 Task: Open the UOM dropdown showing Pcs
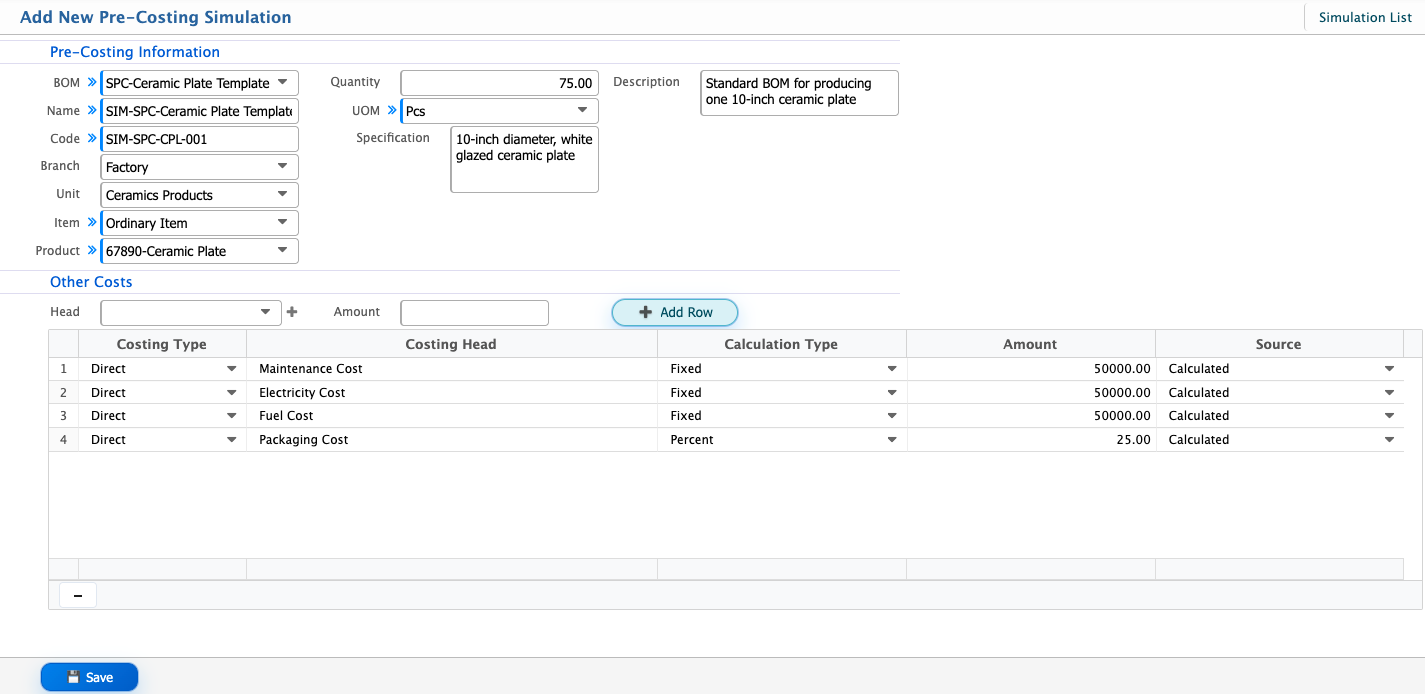pos(500,111)
